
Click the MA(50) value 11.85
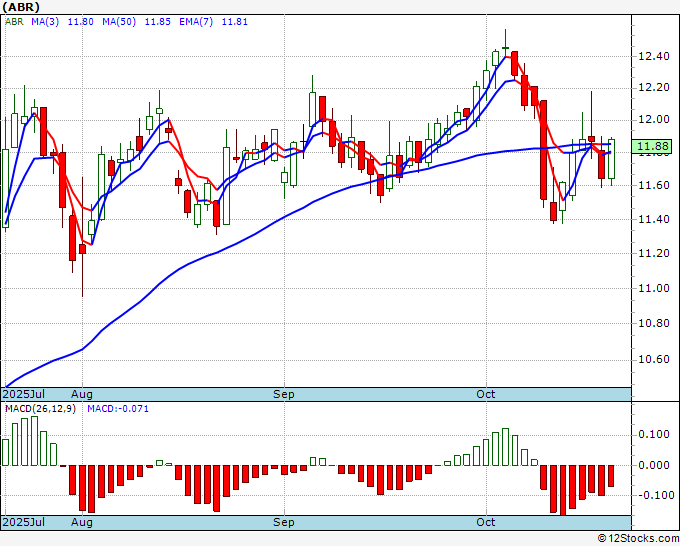point(157,22)
